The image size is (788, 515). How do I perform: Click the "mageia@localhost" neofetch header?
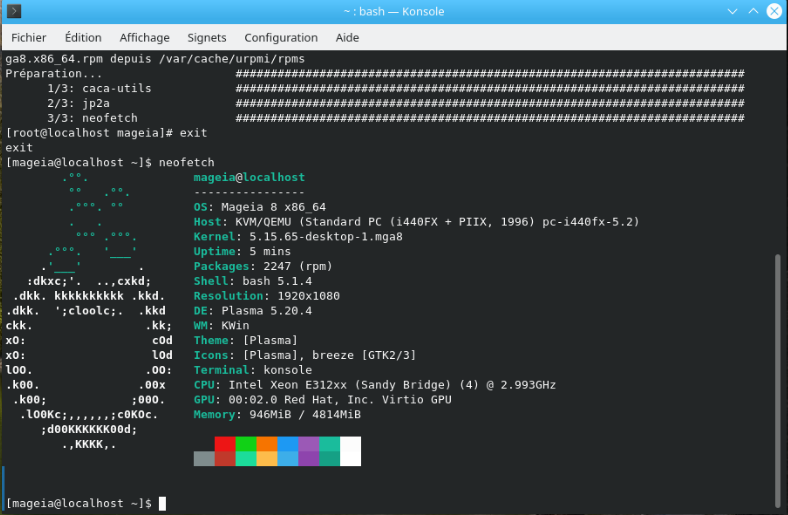click(249, 177)
